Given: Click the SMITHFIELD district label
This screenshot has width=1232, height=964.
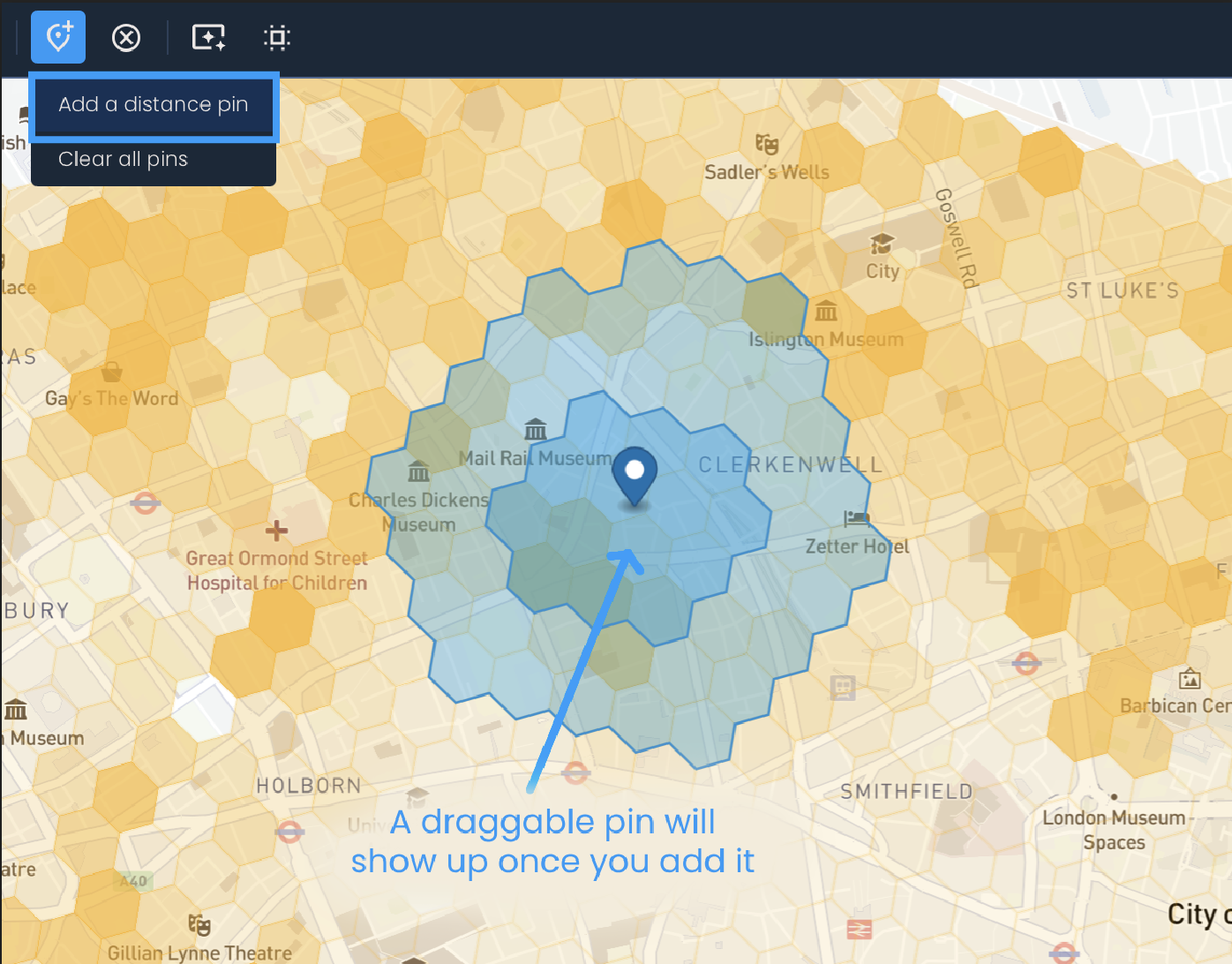Looking at the screenshot, I should point(906,792).
